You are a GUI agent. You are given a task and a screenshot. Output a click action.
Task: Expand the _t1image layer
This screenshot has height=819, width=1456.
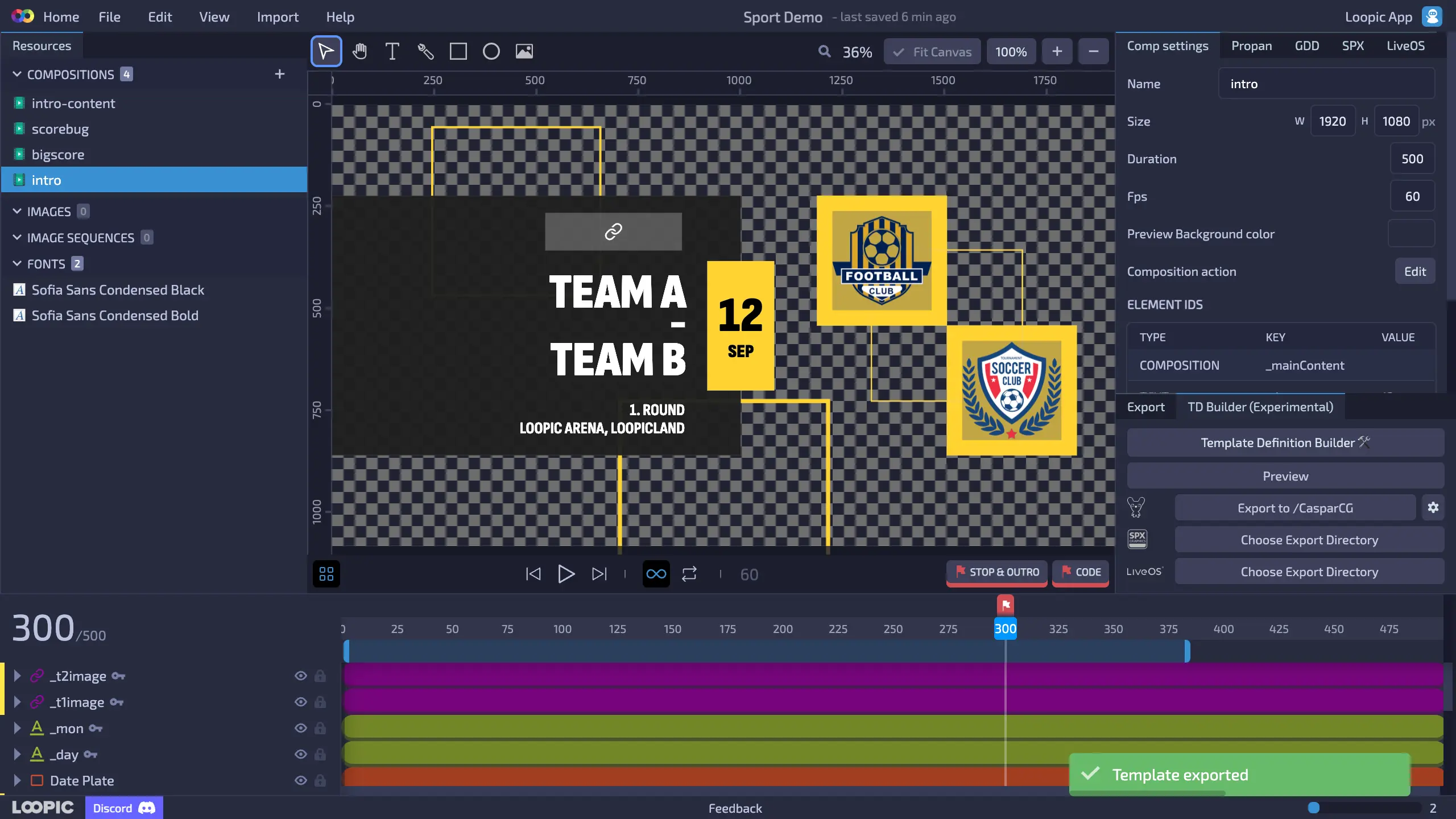17,702
